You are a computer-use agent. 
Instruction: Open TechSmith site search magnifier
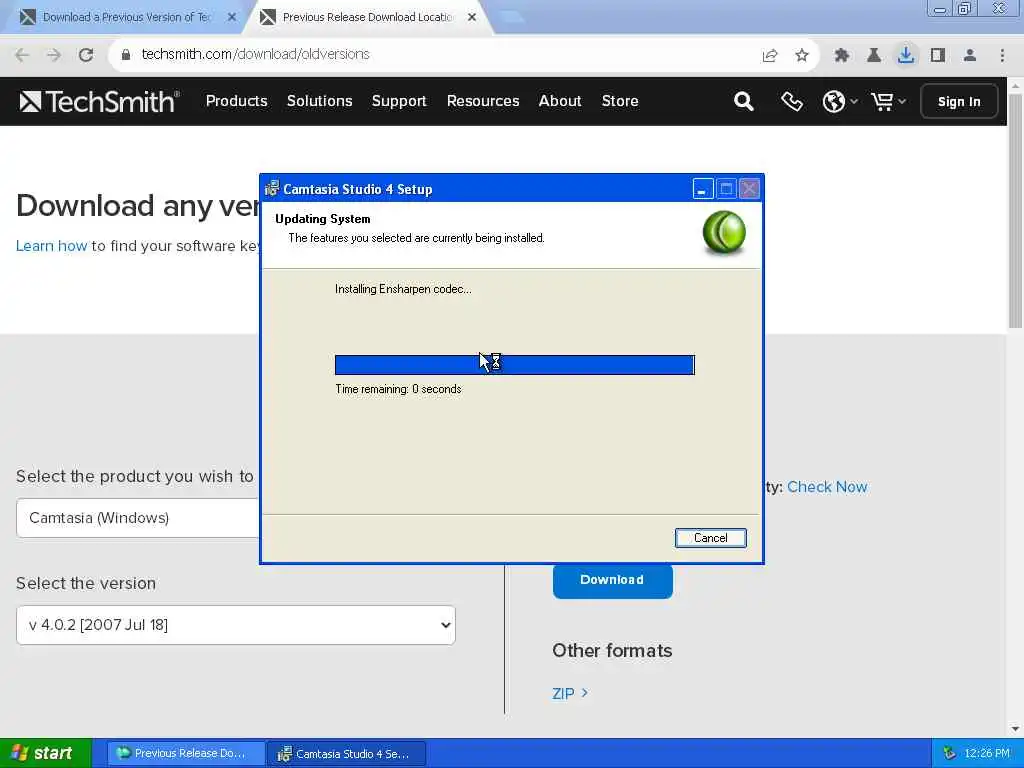point(743,101)
